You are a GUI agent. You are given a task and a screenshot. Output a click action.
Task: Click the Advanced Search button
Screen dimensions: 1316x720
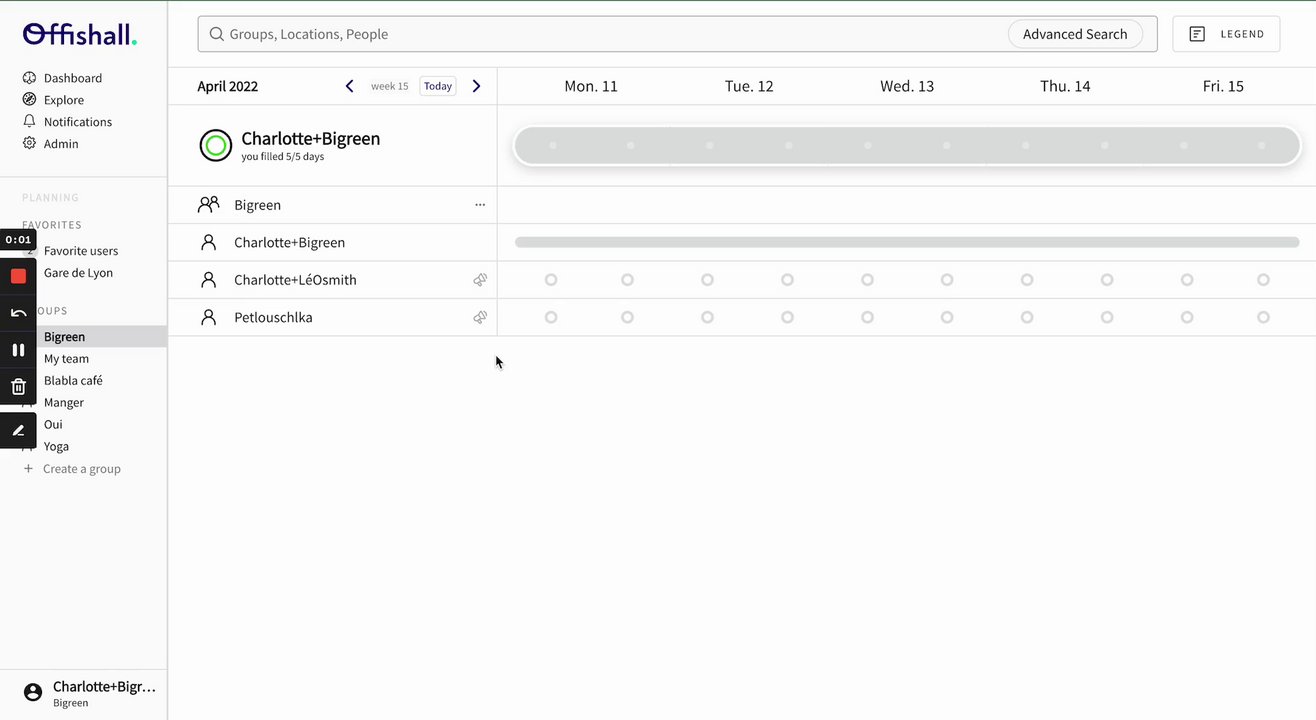(x=1074, y=34)
